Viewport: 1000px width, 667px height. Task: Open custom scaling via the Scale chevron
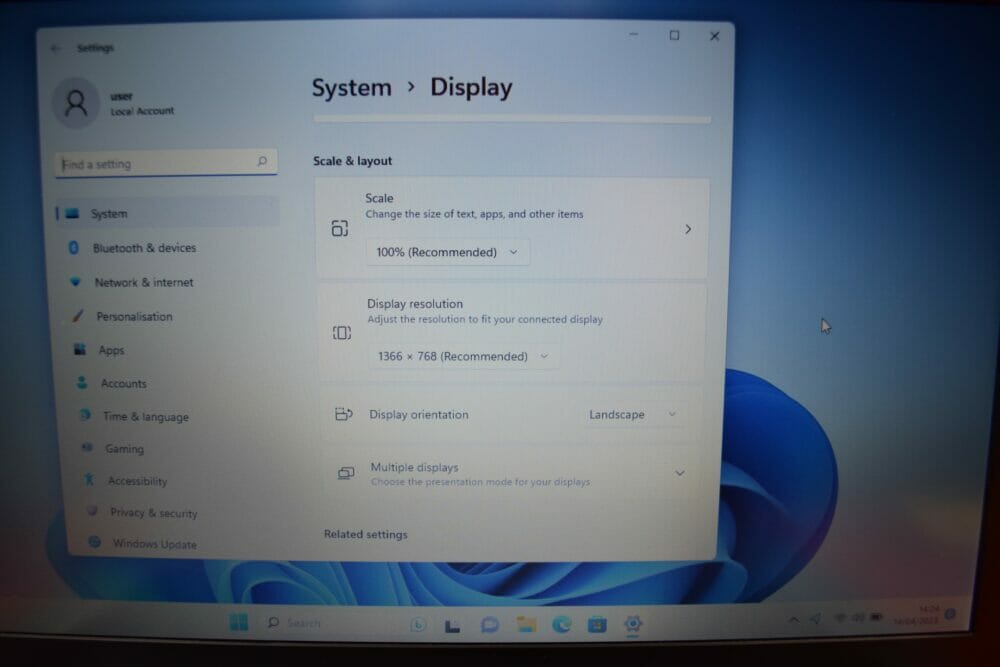[688, 229]
